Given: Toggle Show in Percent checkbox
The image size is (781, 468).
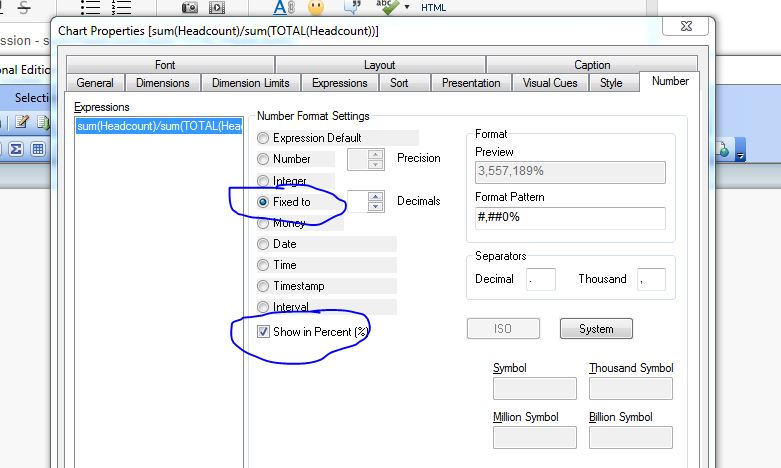Looking at the screenshot, I should point(263,332).
